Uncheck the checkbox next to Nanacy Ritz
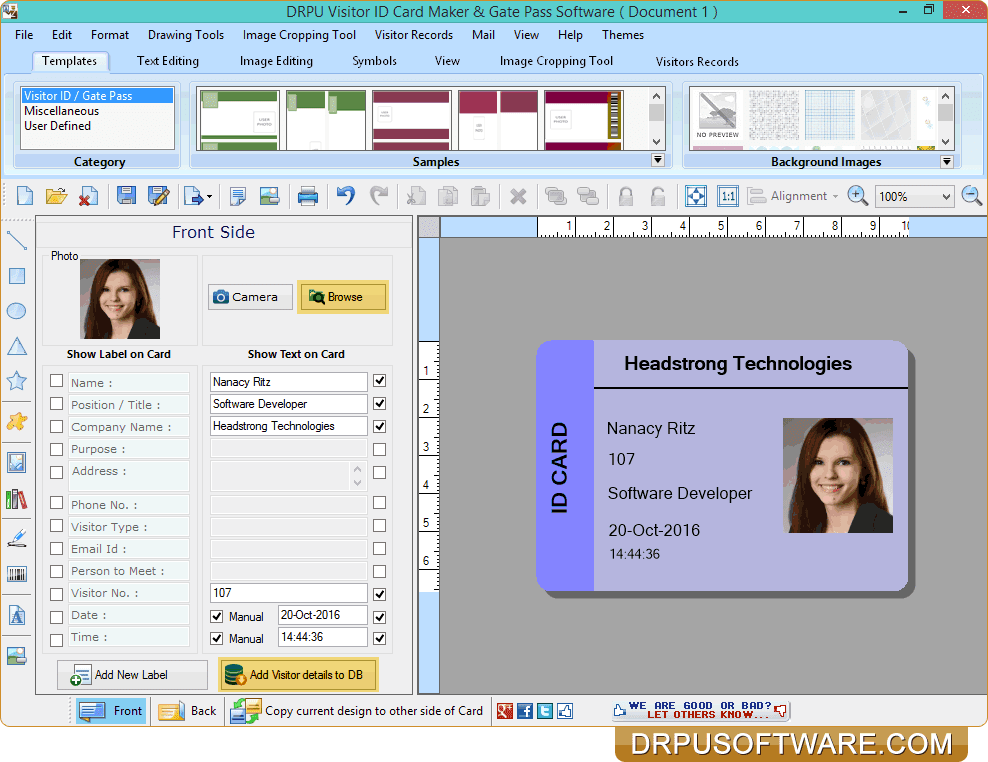The height and width of the screenshot is (762, 988). point(377,381)
